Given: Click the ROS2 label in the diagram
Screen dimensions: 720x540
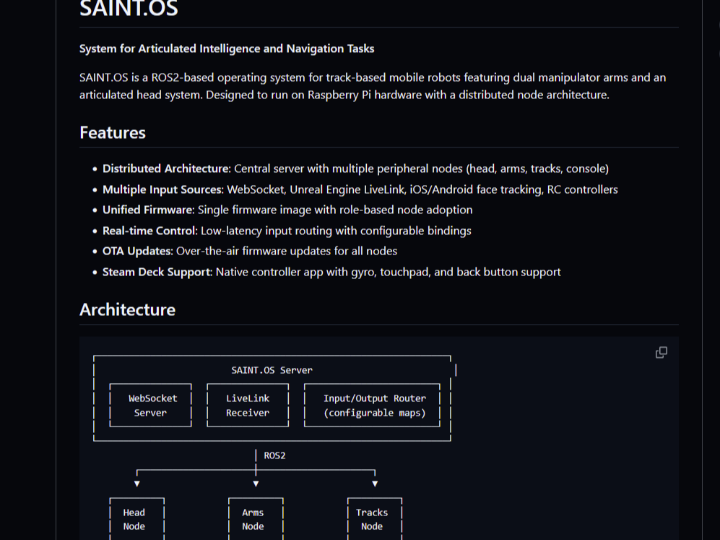Looking at the screenshot, I should coord(274,455).
